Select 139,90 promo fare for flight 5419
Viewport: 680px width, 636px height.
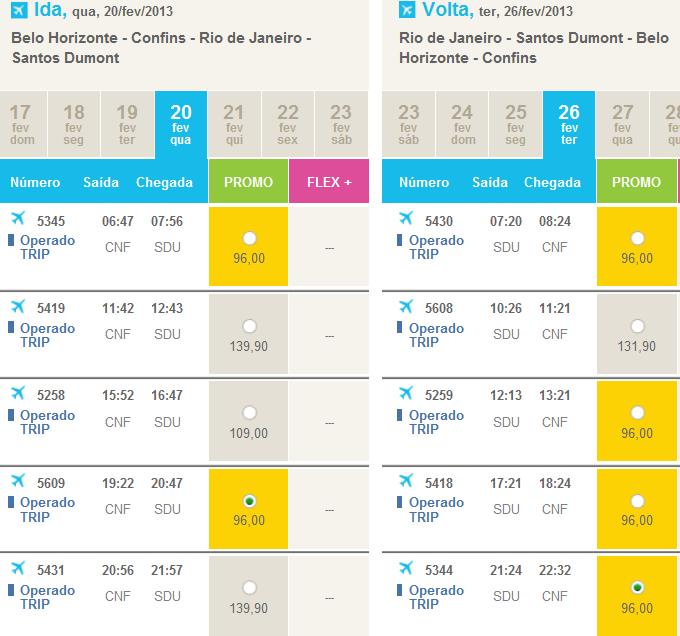click(248, 326)
